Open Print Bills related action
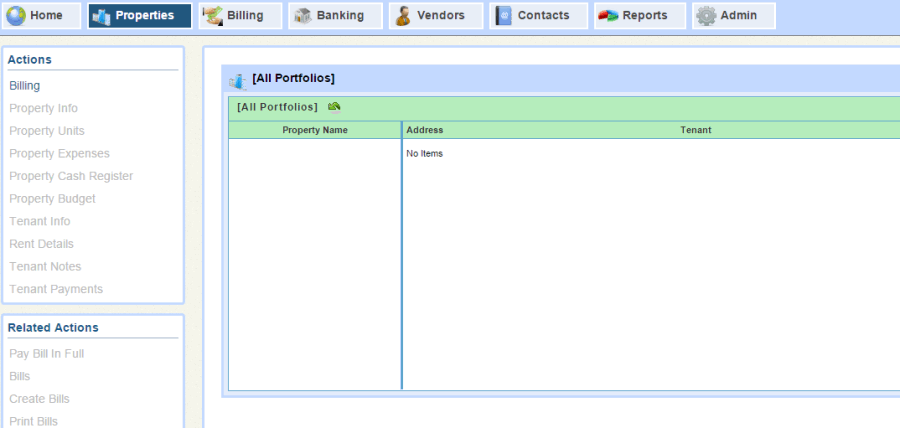The image size is (900, 428). 34,422
